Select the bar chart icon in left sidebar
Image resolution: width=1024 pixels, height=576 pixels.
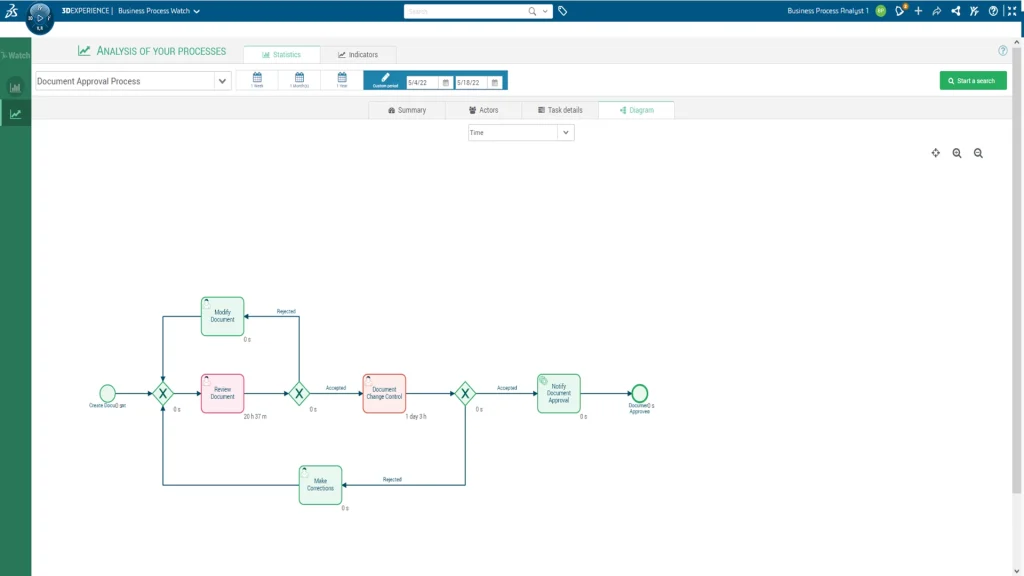(15, 87)
